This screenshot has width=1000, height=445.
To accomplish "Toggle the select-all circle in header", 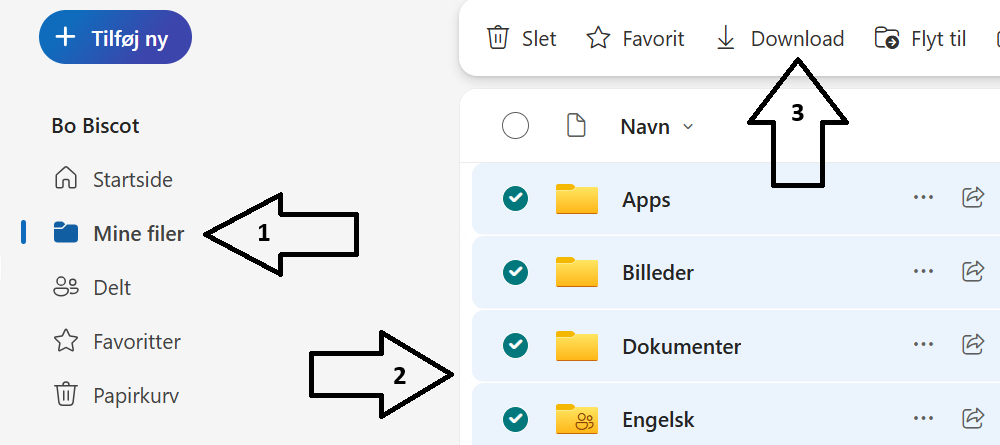I will click(515, 126).
